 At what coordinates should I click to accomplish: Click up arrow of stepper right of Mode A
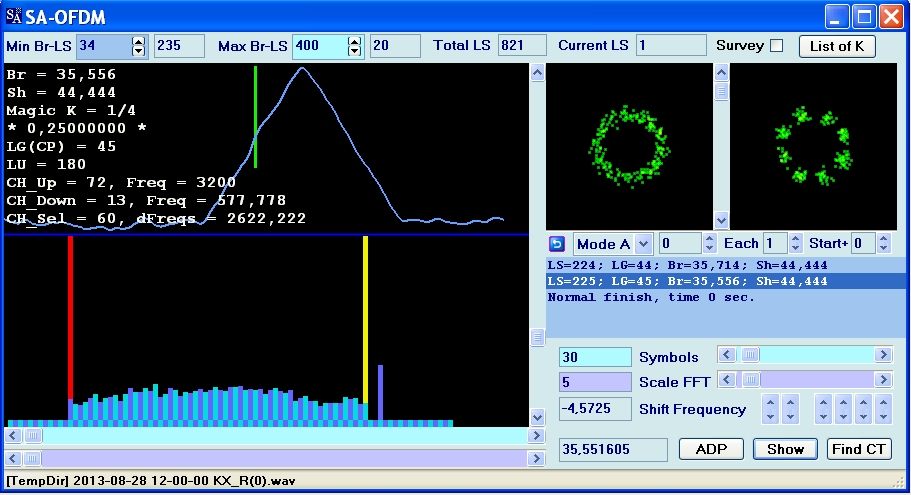[x=709, y=239]
